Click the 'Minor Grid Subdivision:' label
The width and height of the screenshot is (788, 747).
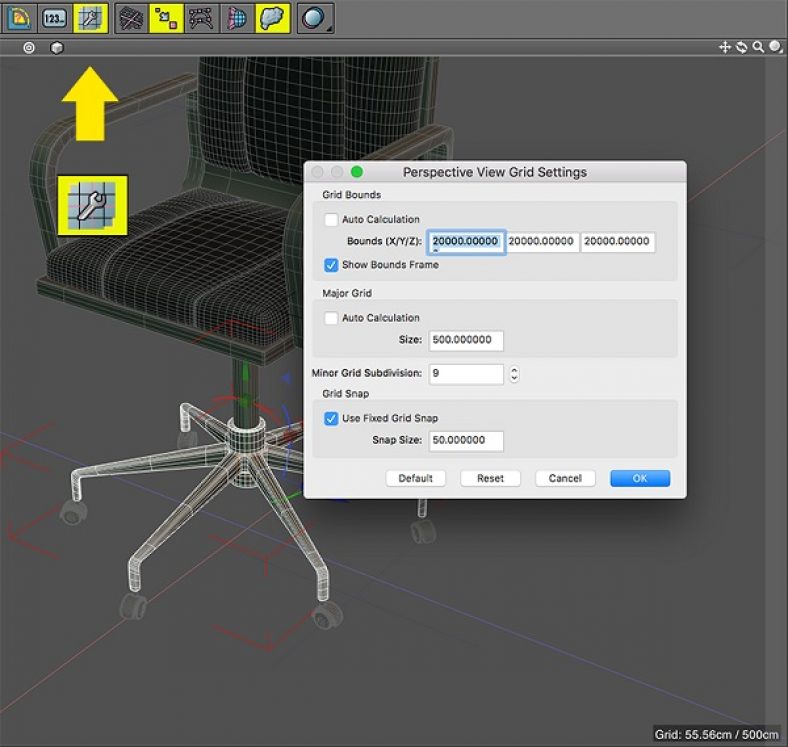pos(367,373)
